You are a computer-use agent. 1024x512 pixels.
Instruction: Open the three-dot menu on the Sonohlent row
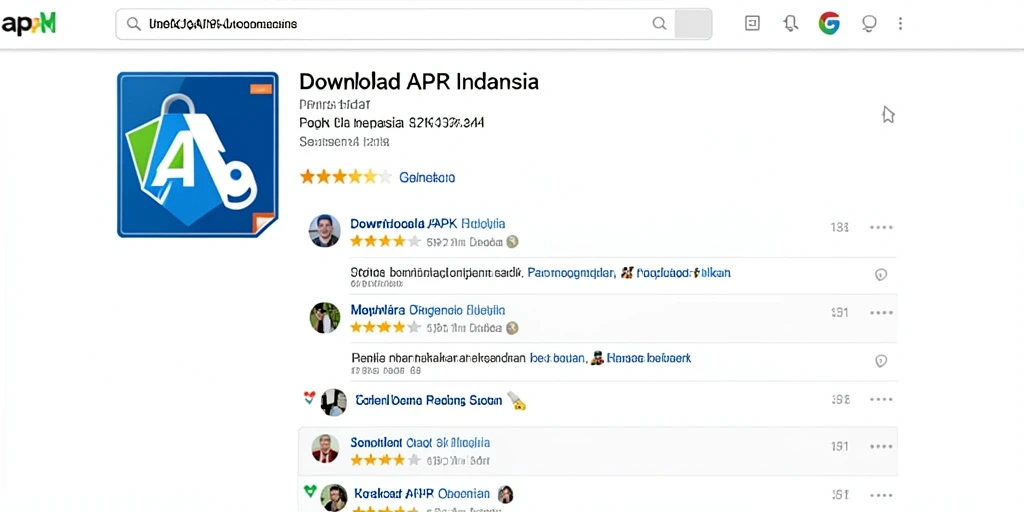tap(881, 447)
